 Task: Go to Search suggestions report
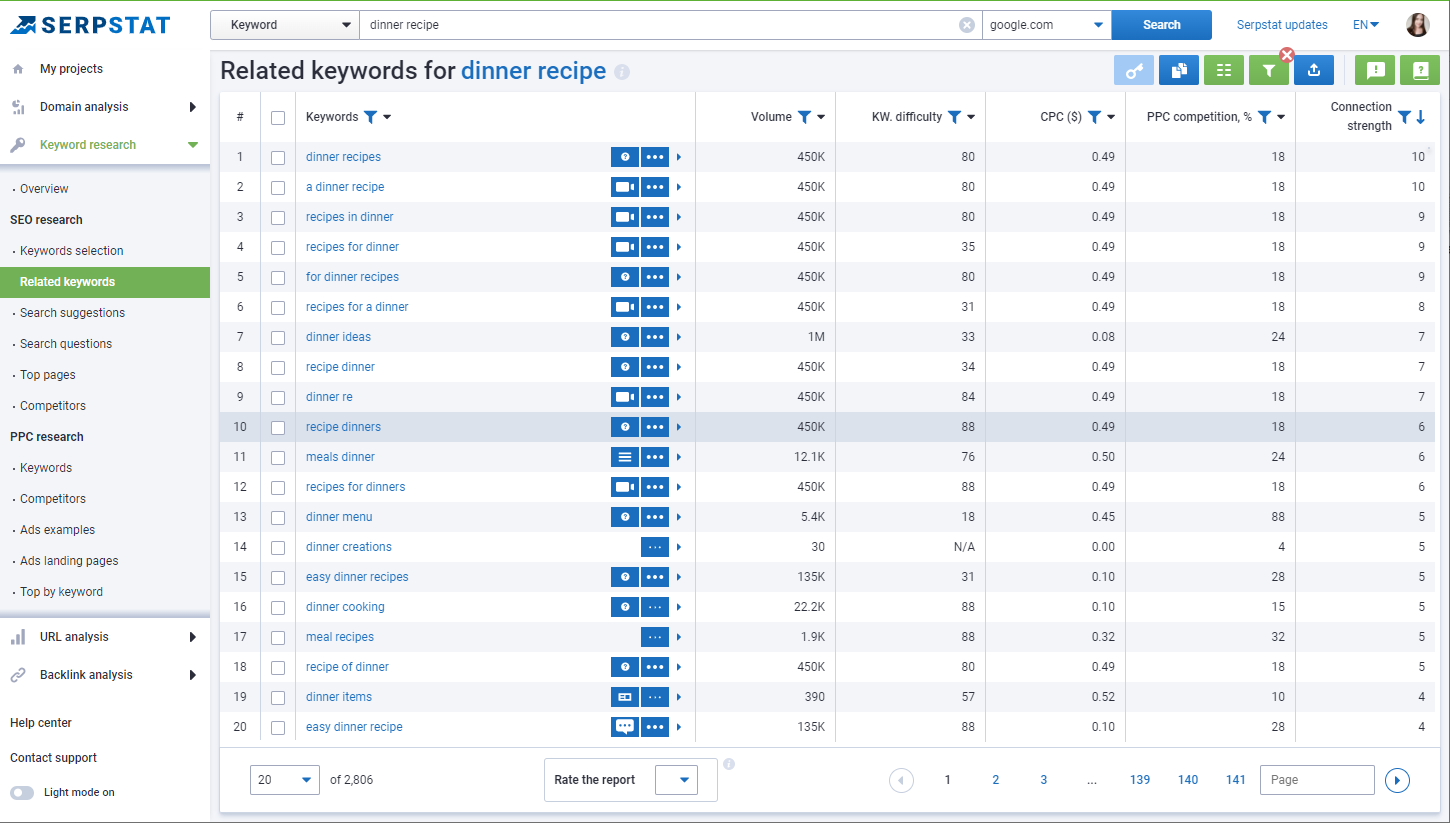(x=72, y=313)
